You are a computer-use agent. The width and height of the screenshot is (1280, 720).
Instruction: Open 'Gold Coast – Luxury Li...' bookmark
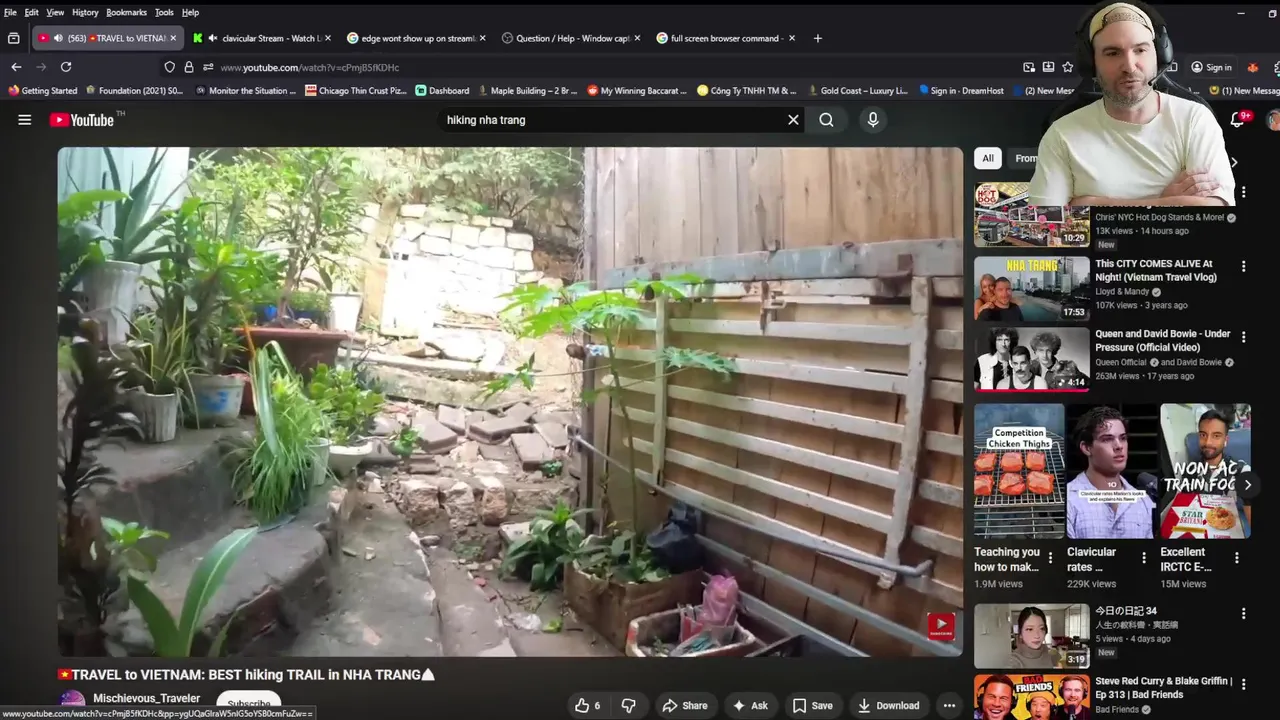point(857,90)
